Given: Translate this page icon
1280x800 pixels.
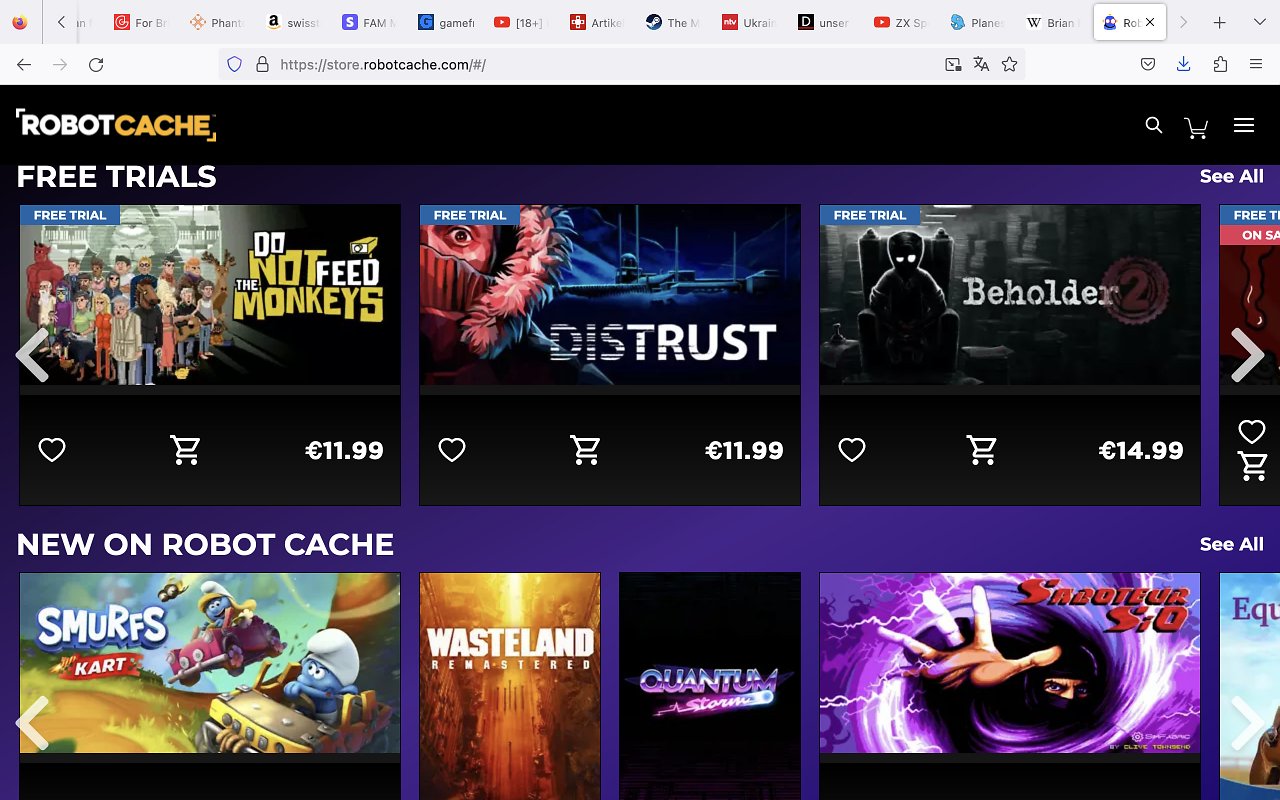Looking at the screenshot, I should [981, 64].
